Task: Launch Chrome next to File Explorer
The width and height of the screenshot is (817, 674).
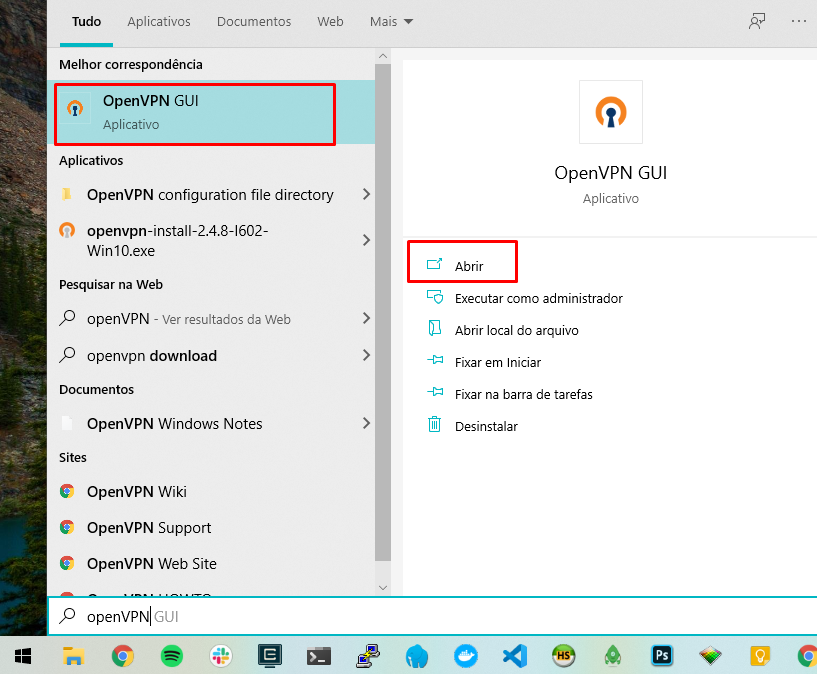Action: click(x=122, y=656)
